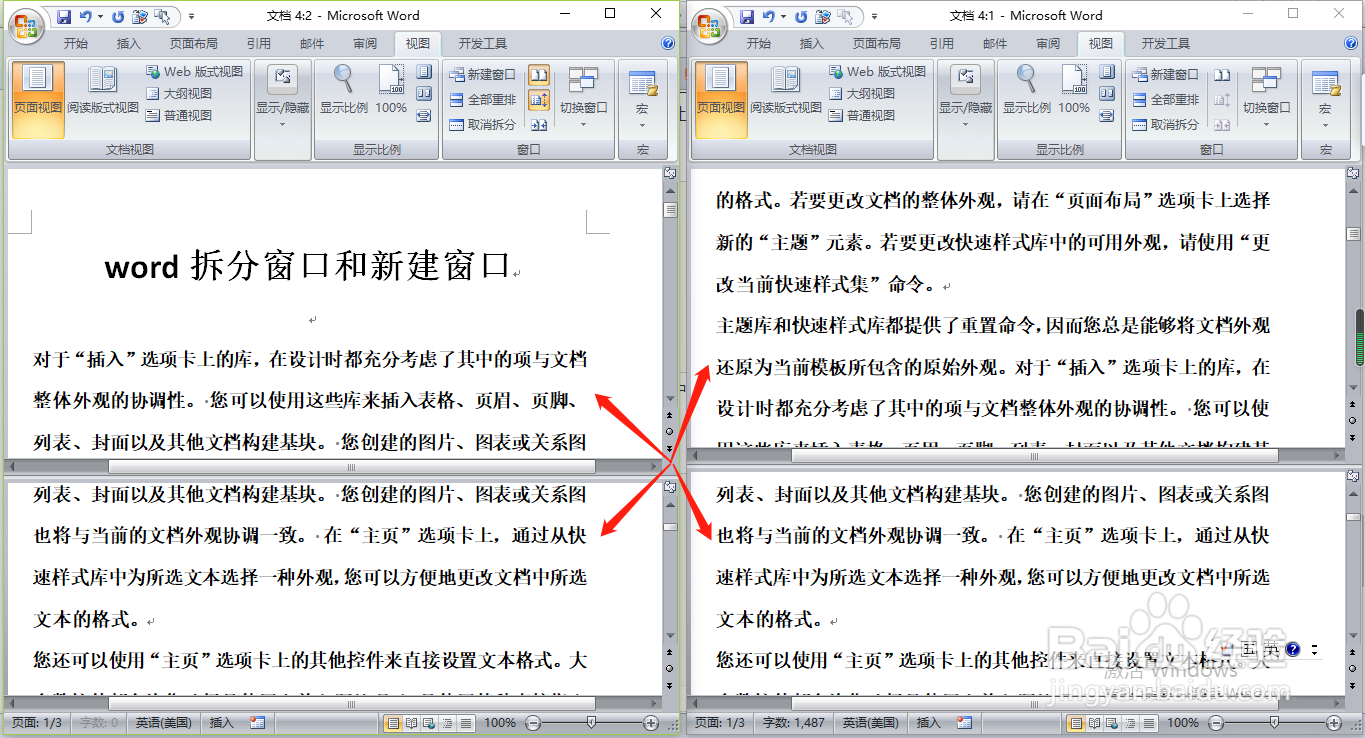This screenshot has height=738, width=1365.
Task: Expand 显示/隐藏 dropdown in 文档 4:1
Action: click(x=966, y=98)
